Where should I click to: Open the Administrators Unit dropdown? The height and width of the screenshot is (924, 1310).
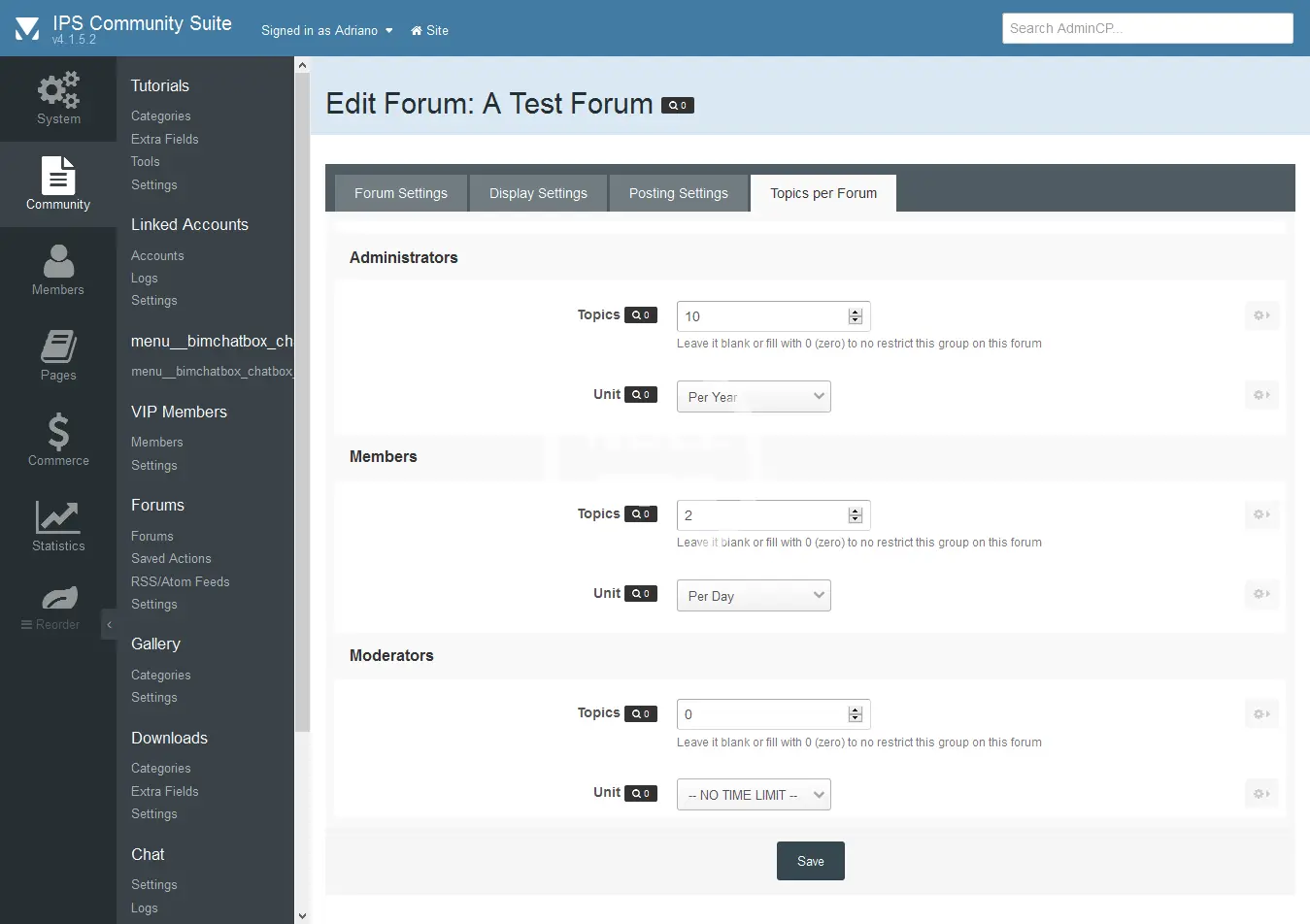[754, 397]
